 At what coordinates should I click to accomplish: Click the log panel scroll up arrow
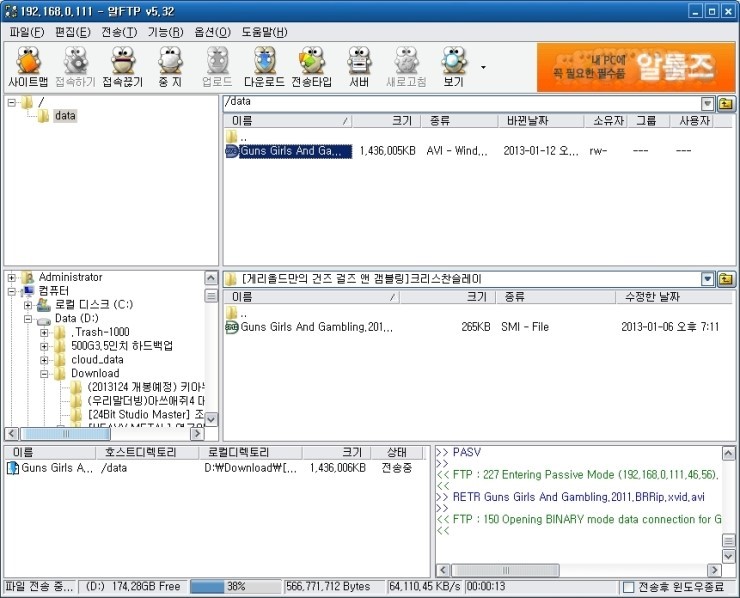click(728, 454)
